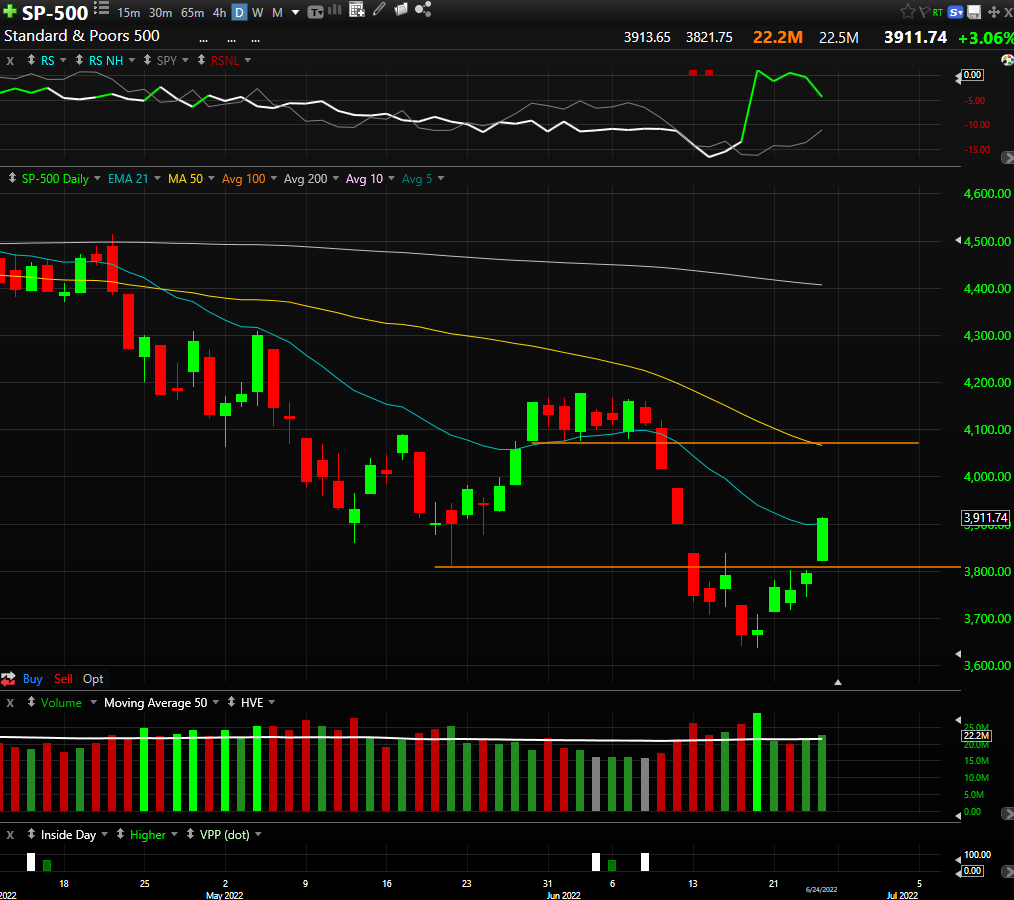Click the reorder arrows next to HVE

click(231, 702)
